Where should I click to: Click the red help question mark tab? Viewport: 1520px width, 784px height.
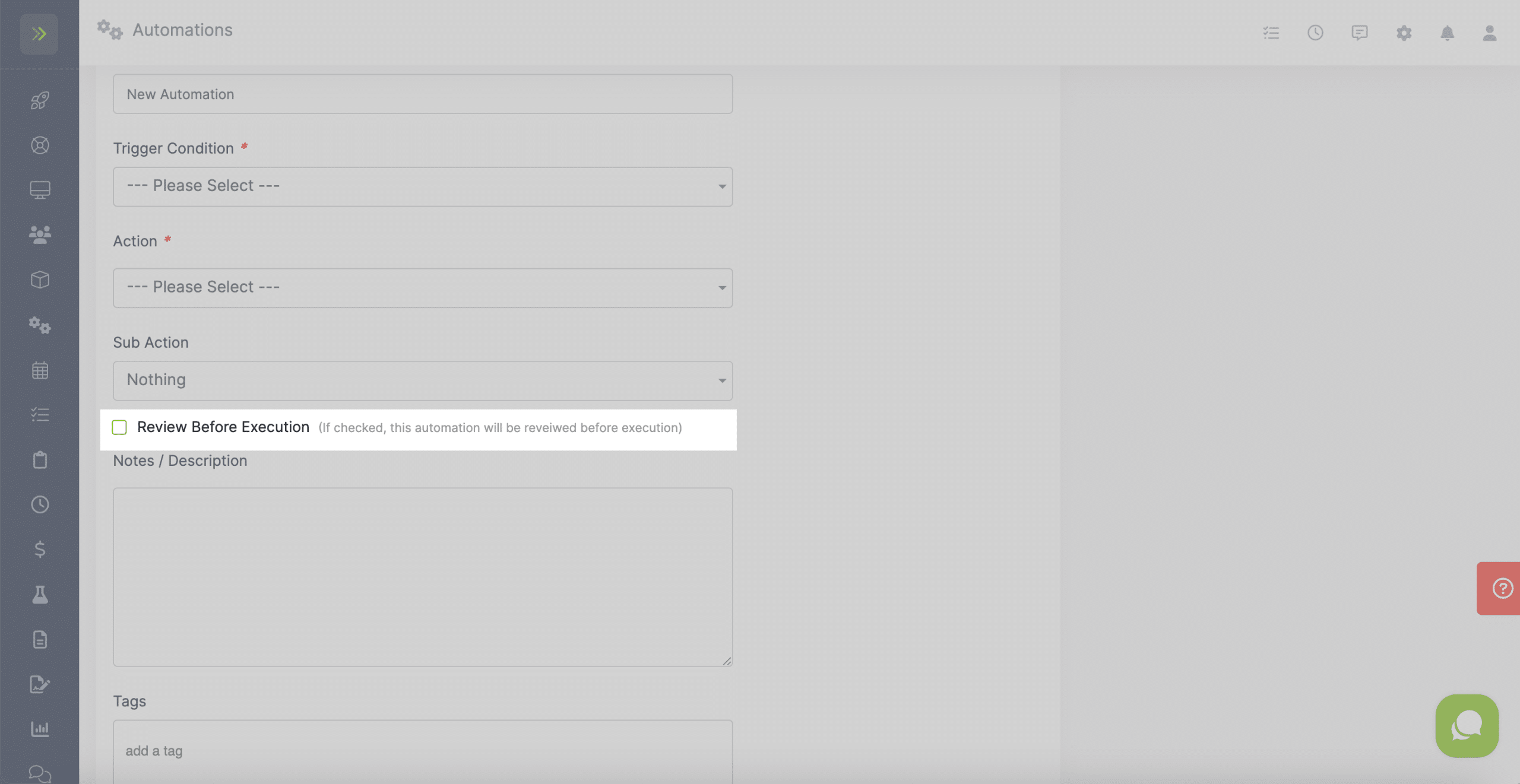[x=1499, y=588]
